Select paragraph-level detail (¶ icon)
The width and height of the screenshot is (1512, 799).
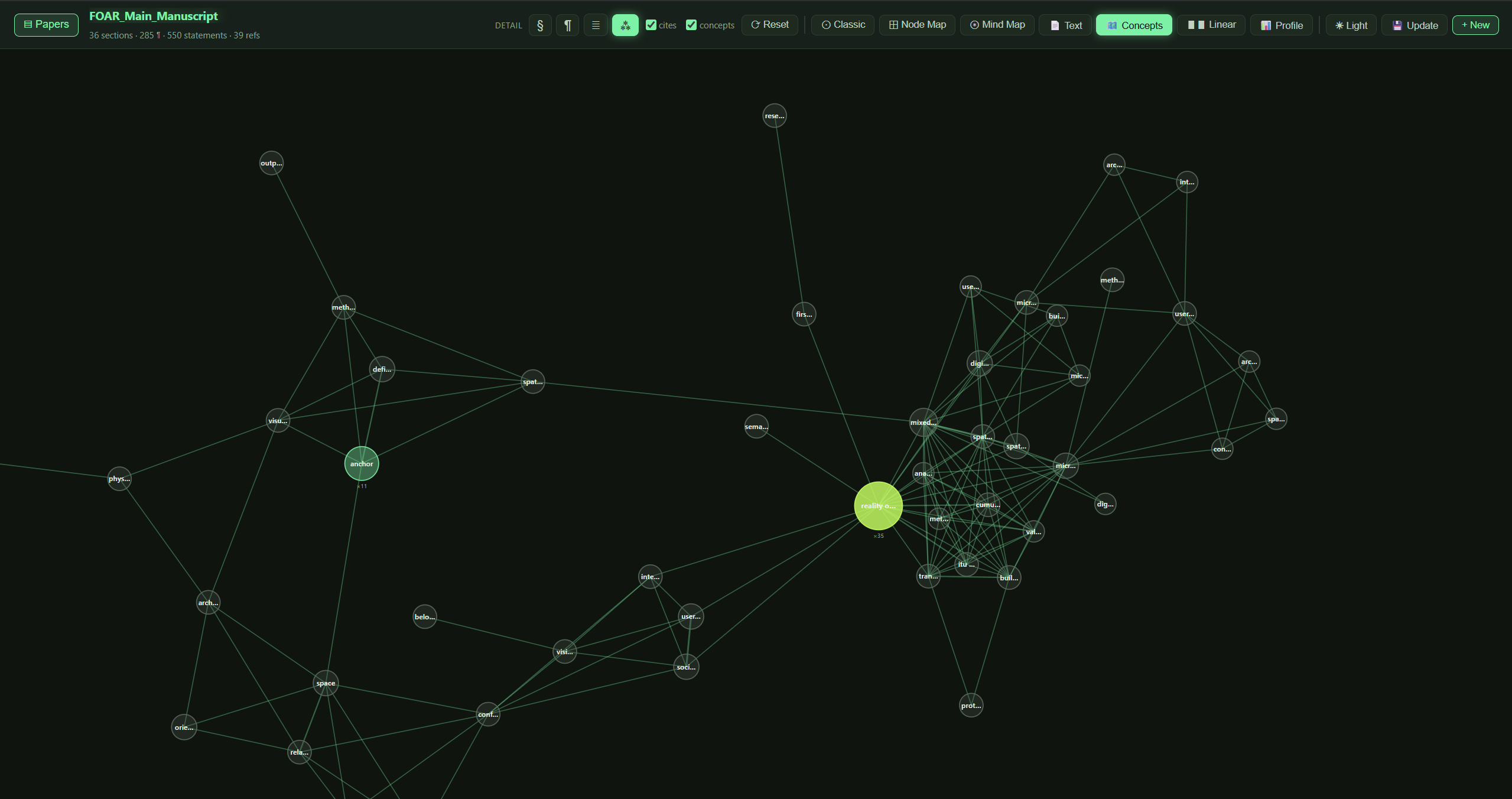coord(568,25)
